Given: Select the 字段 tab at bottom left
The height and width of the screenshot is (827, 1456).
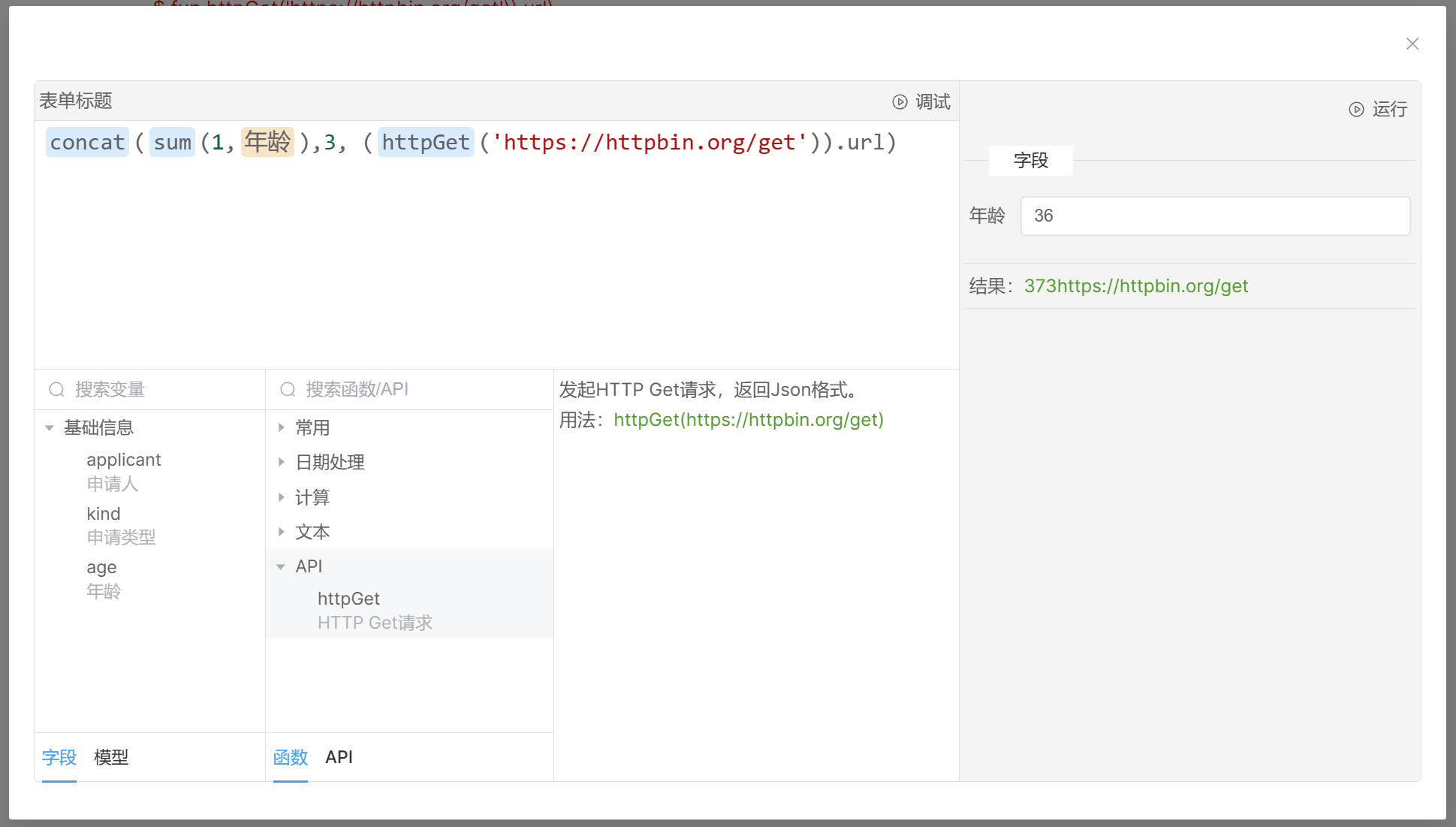Looking at the screenshot, I should click(59, 757).
